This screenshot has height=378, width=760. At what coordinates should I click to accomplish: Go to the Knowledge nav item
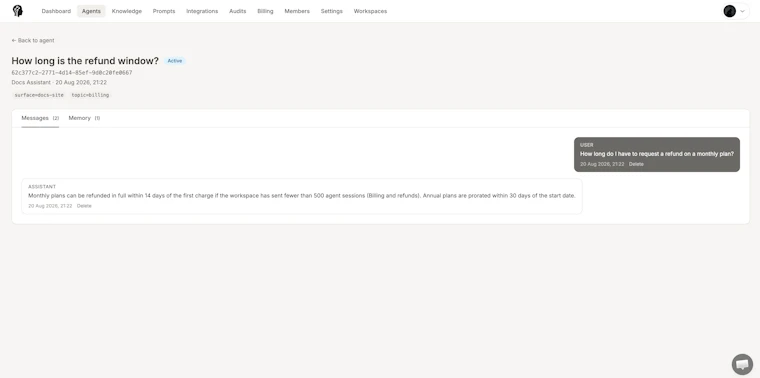127,11
